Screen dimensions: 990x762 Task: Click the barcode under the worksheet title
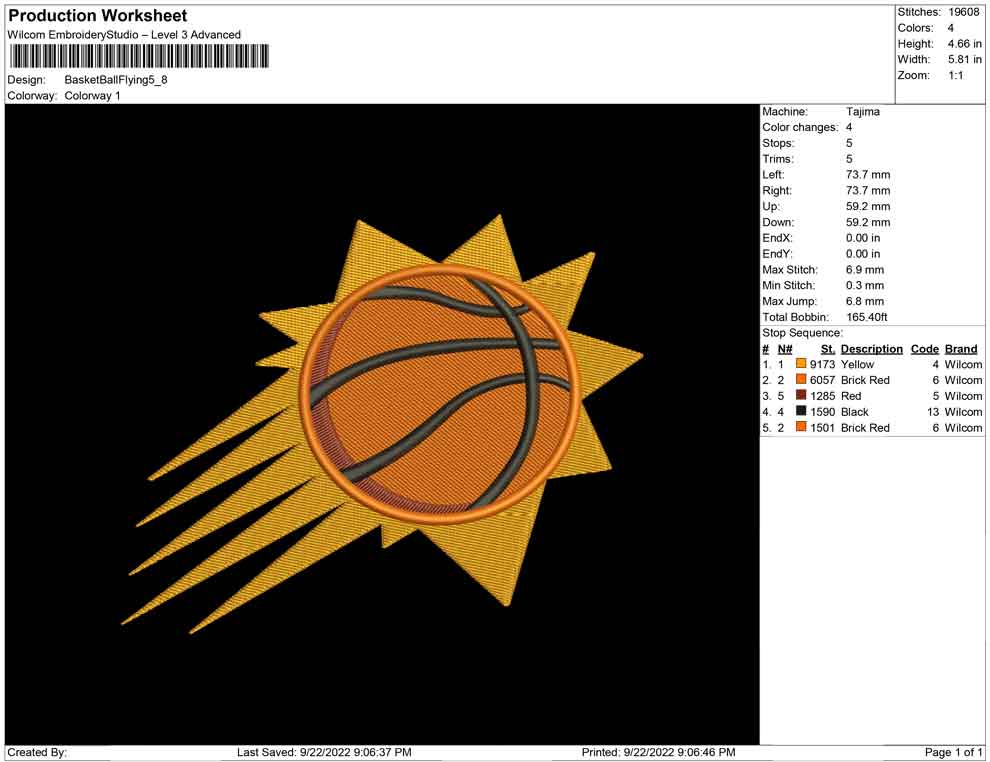tap(138, 56)
